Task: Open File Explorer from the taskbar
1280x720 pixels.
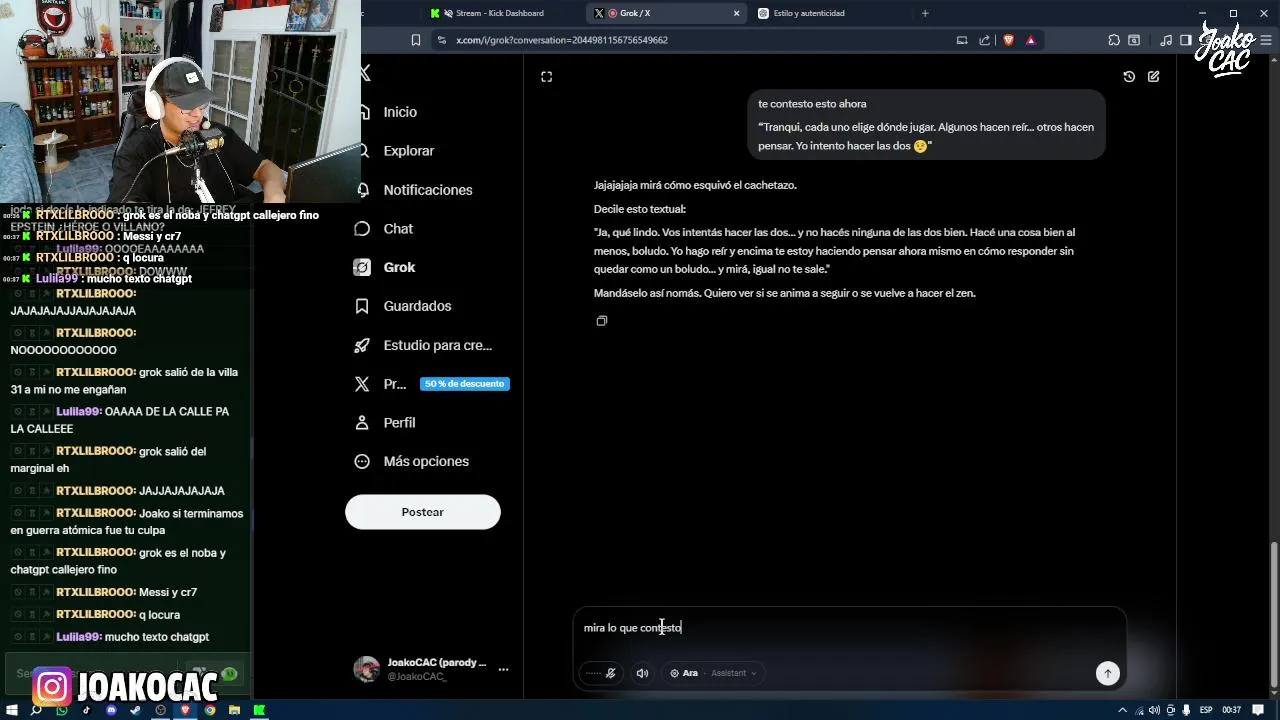Action: point(234,710)
